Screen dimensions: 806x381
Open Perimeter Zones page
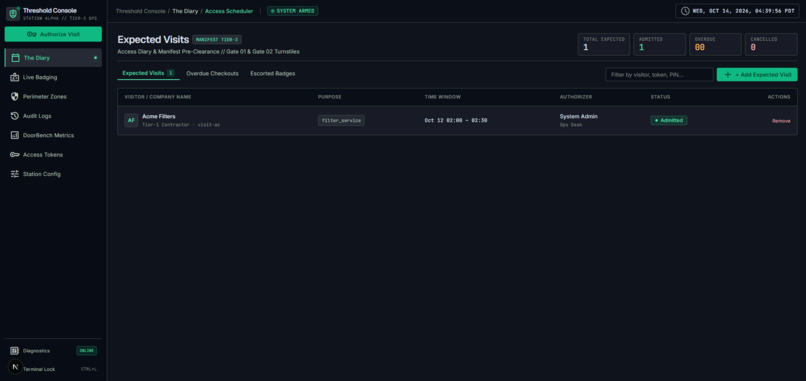53,97
